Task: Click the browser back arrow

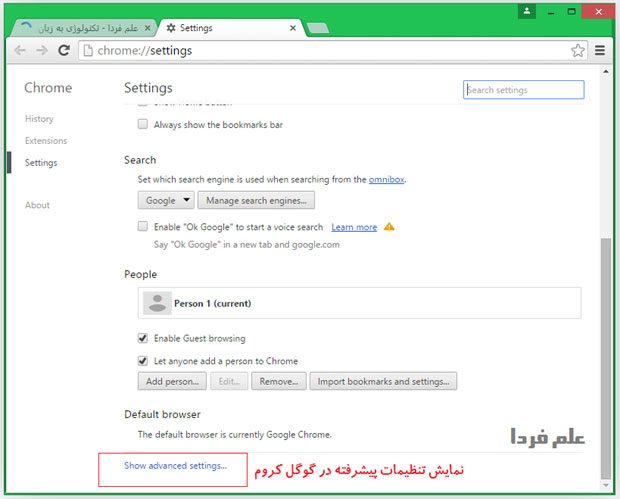Action: coord(21,50)
